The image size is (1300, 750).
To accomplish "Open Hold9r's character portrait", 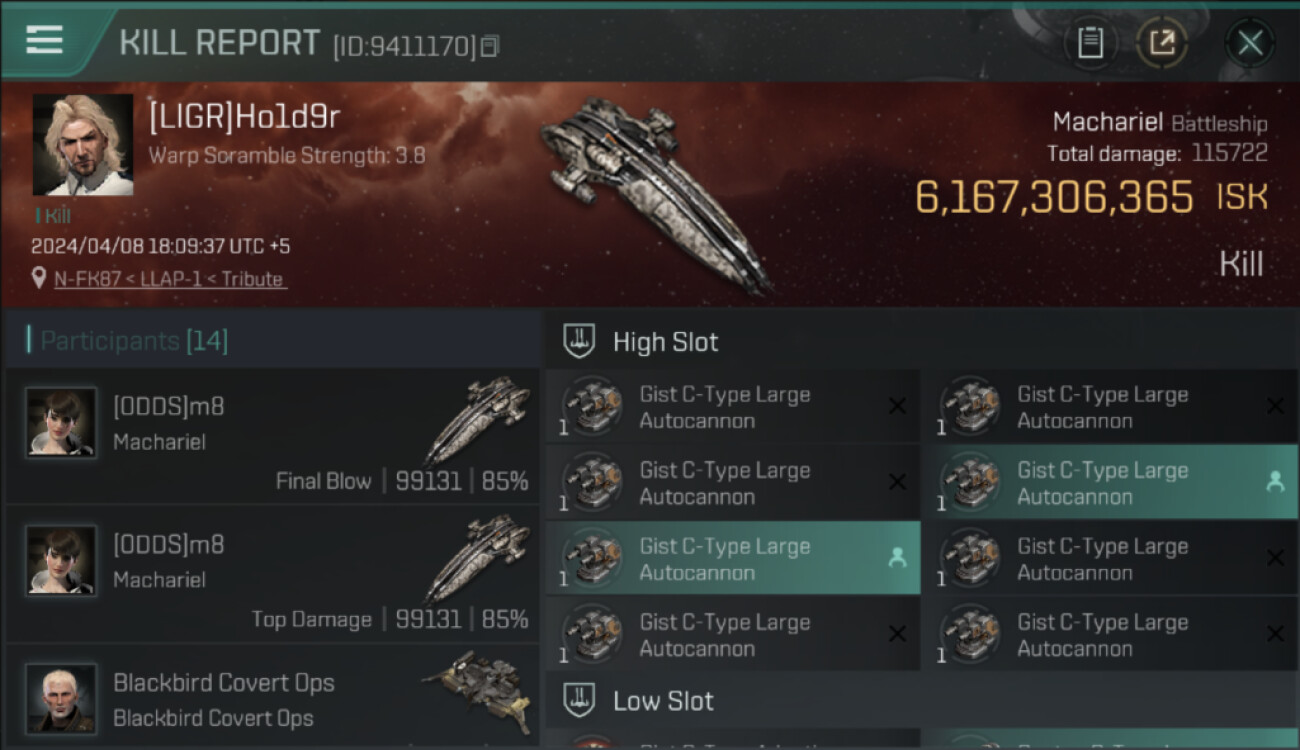I will click(x=83, y=145).
